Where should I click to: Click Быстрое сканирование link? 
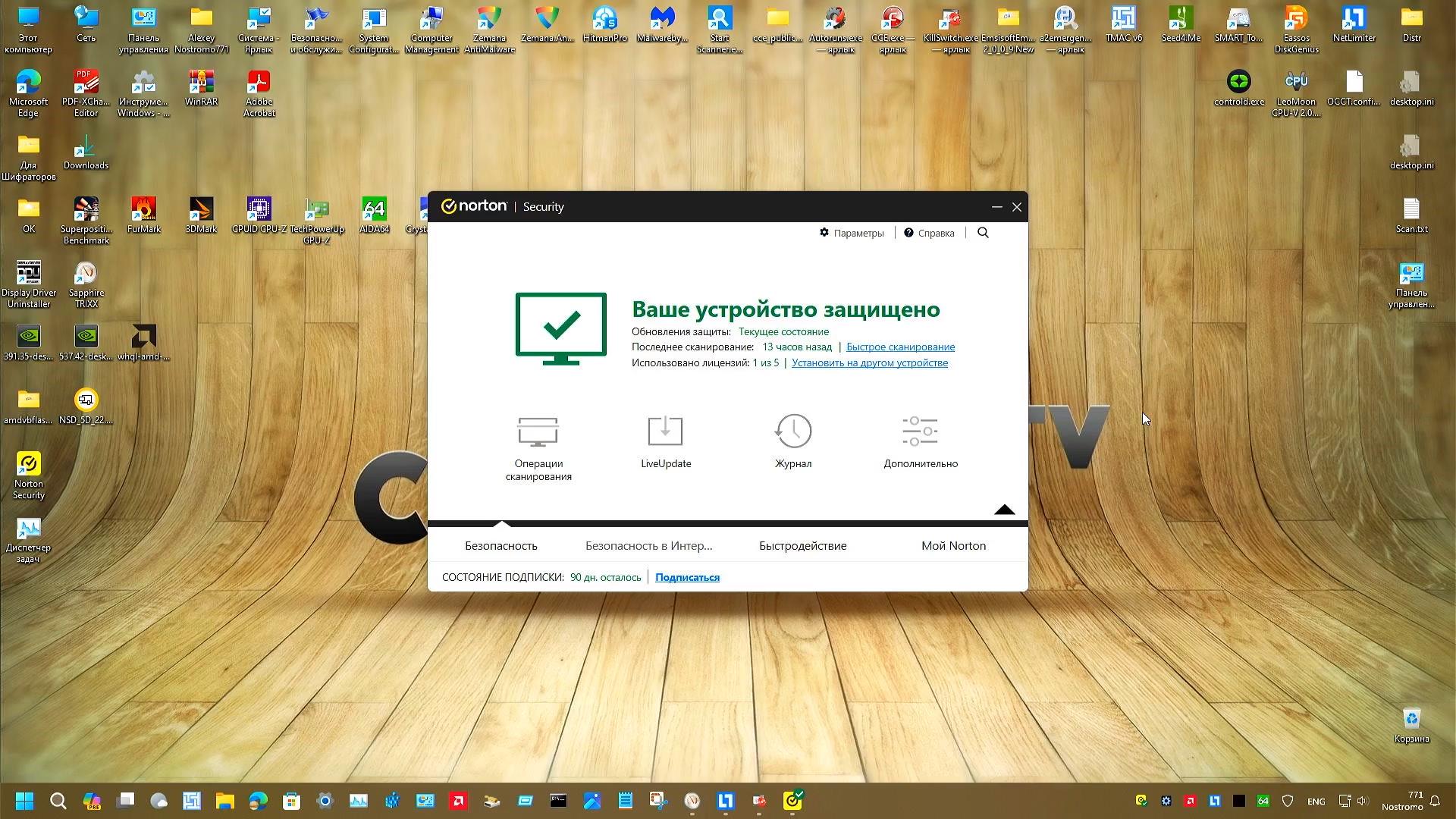coord(900,347)
